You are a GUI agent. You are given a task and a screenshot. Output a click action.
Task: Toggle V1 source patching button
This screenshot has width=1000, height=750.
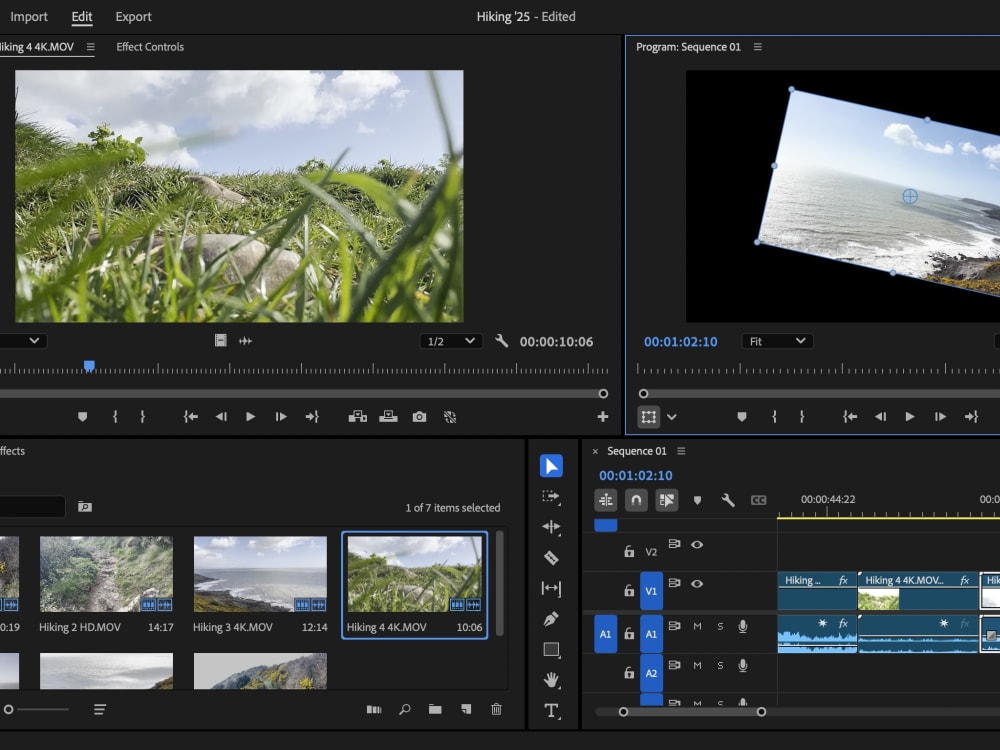point(651,591)
